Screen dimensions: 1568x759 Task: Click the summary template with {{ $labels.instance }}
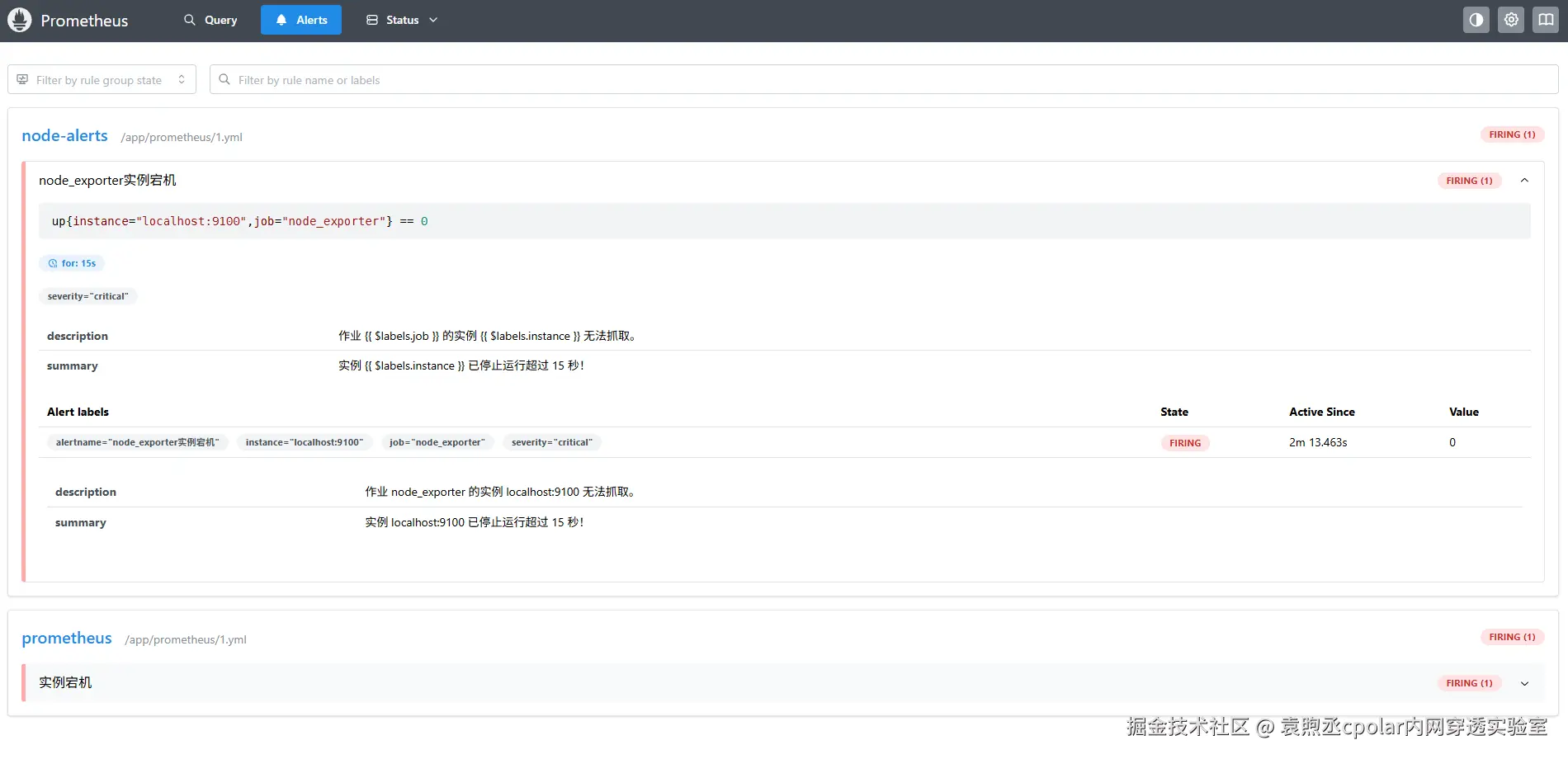click(x=461, y=365)
